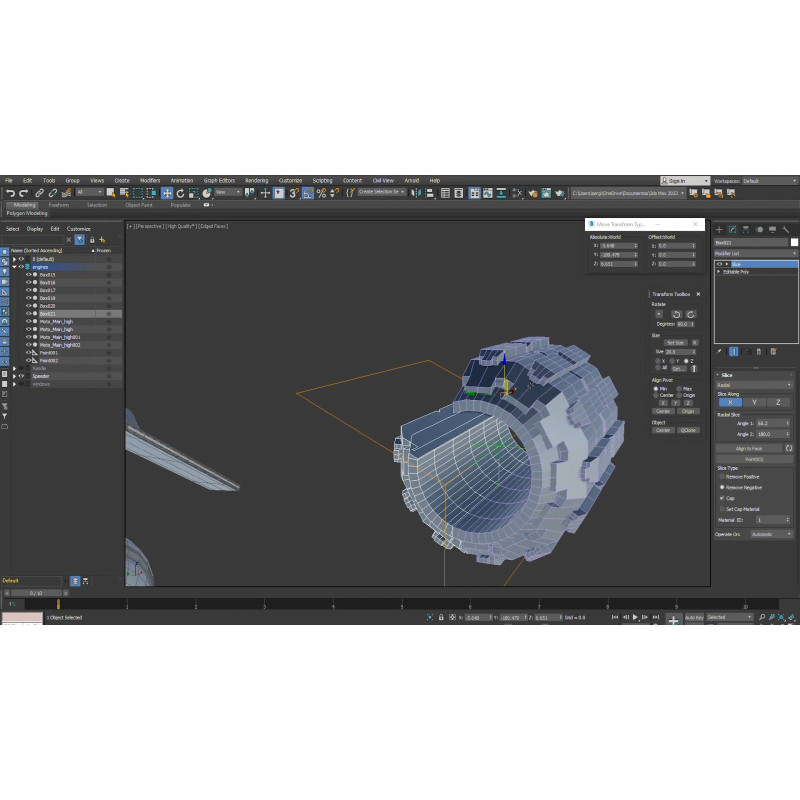Click the Align to Face button
The width and height of the screenshot is (800, 800).
pos(749,448)
